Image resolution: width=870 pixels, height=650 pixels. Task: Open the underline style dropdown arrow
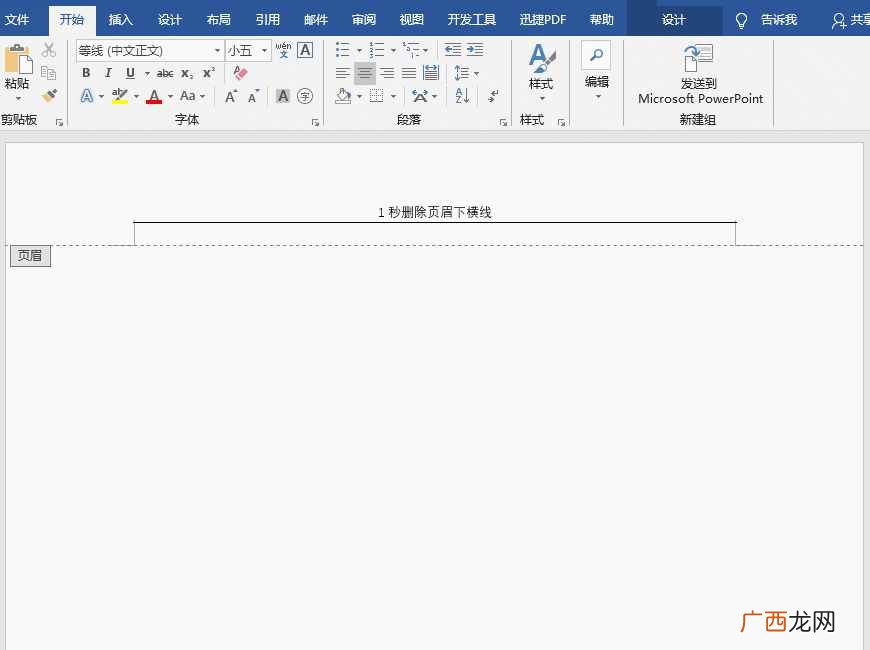coord(147,73)
